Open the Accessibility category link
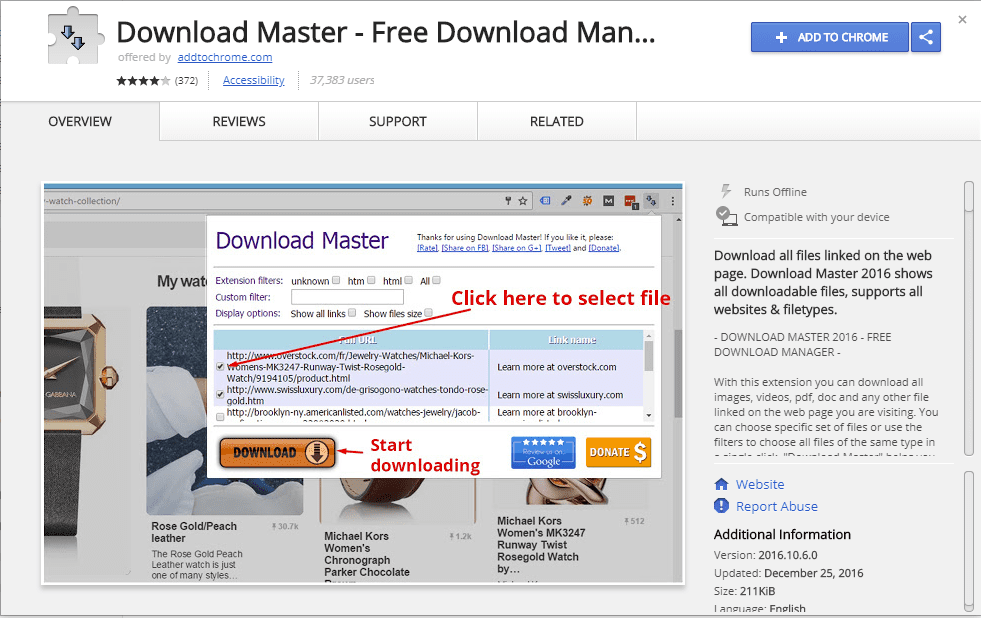The image size is (981, 618). pyautogui.click(x=253, y=80)
